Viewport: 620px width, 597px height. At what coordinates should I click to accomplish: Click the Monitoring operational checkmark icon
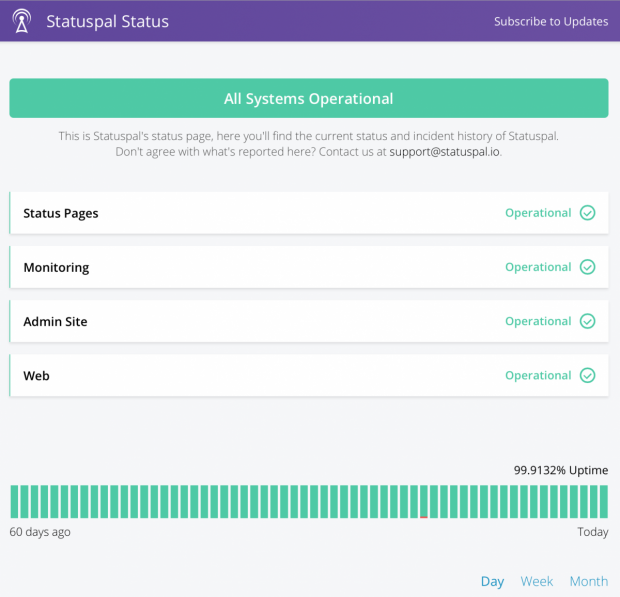(x=587, y=267)
